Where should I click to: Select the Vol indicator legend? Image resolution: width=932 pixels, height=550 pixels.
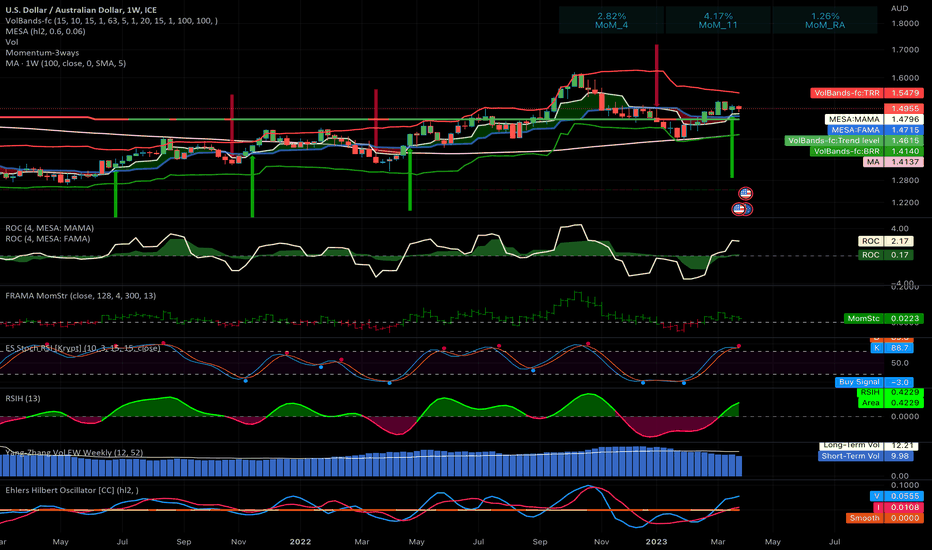[x=12, y=42]
